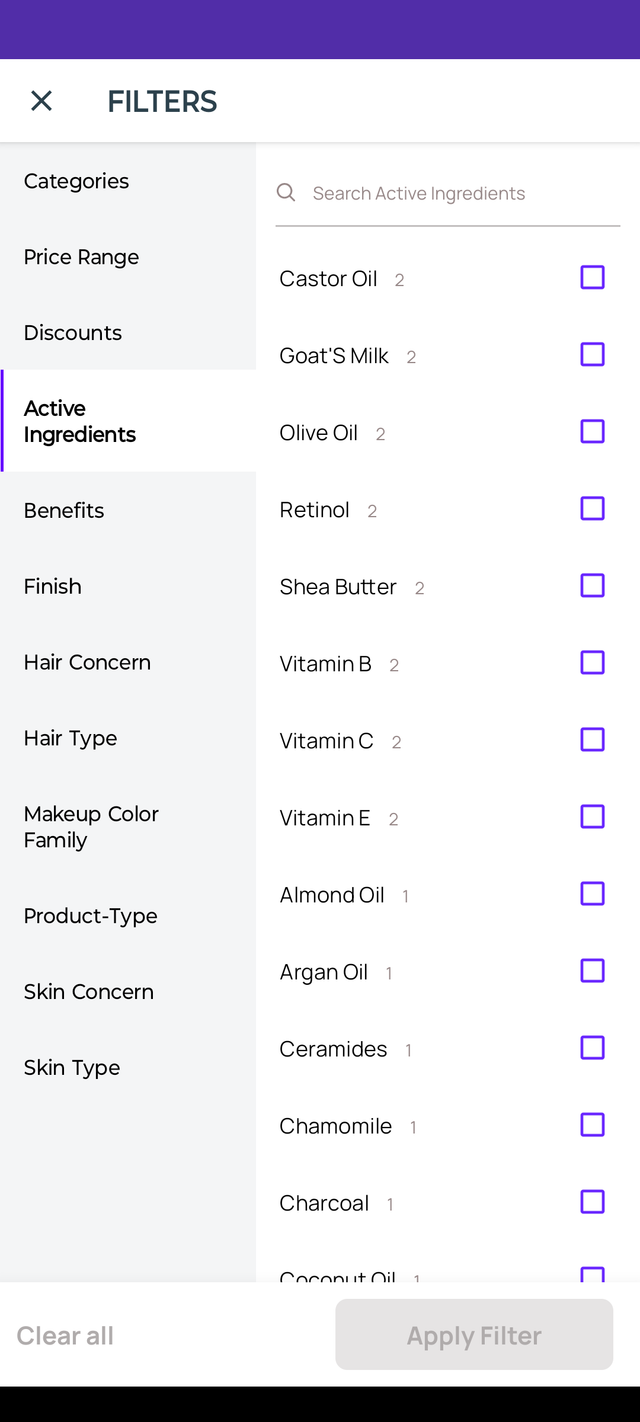Open the Categories filter tab
Viewport: 640px width, 1422px height.
point(128,181)
